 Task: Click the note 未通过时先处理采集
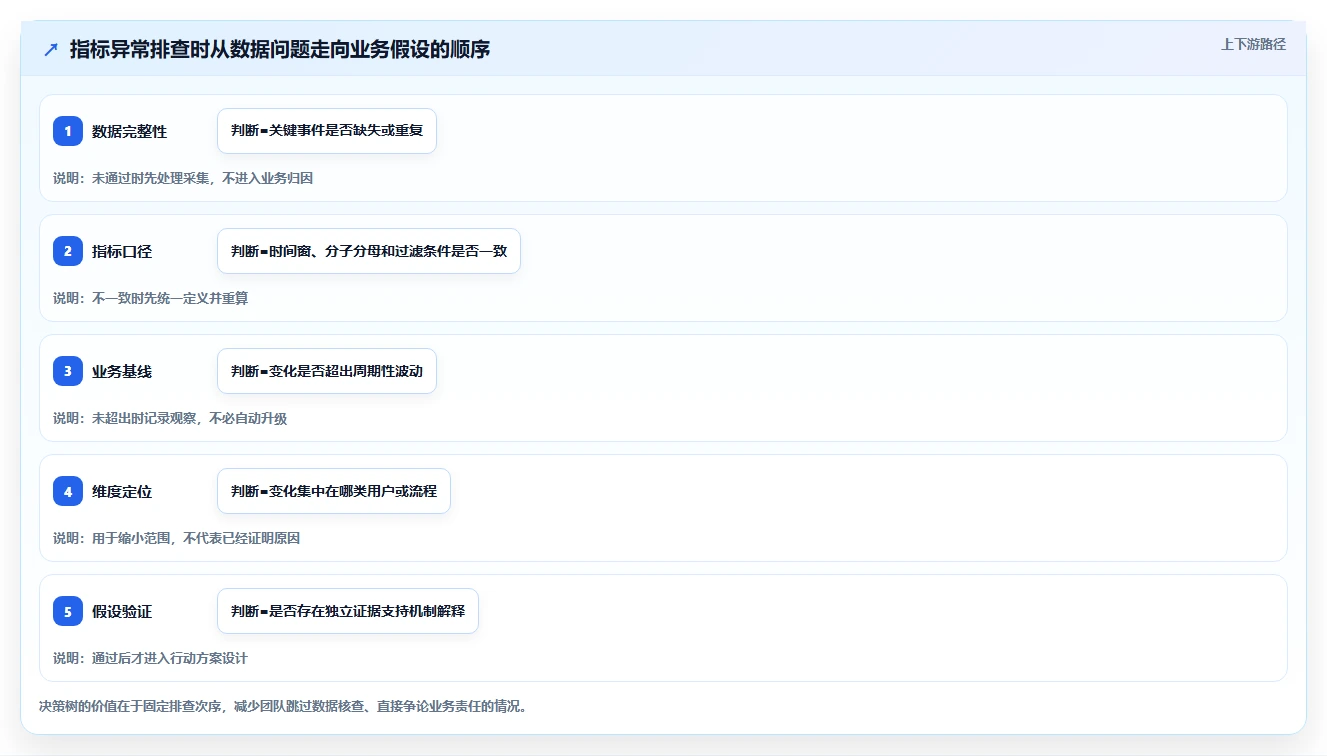[183, 178]
